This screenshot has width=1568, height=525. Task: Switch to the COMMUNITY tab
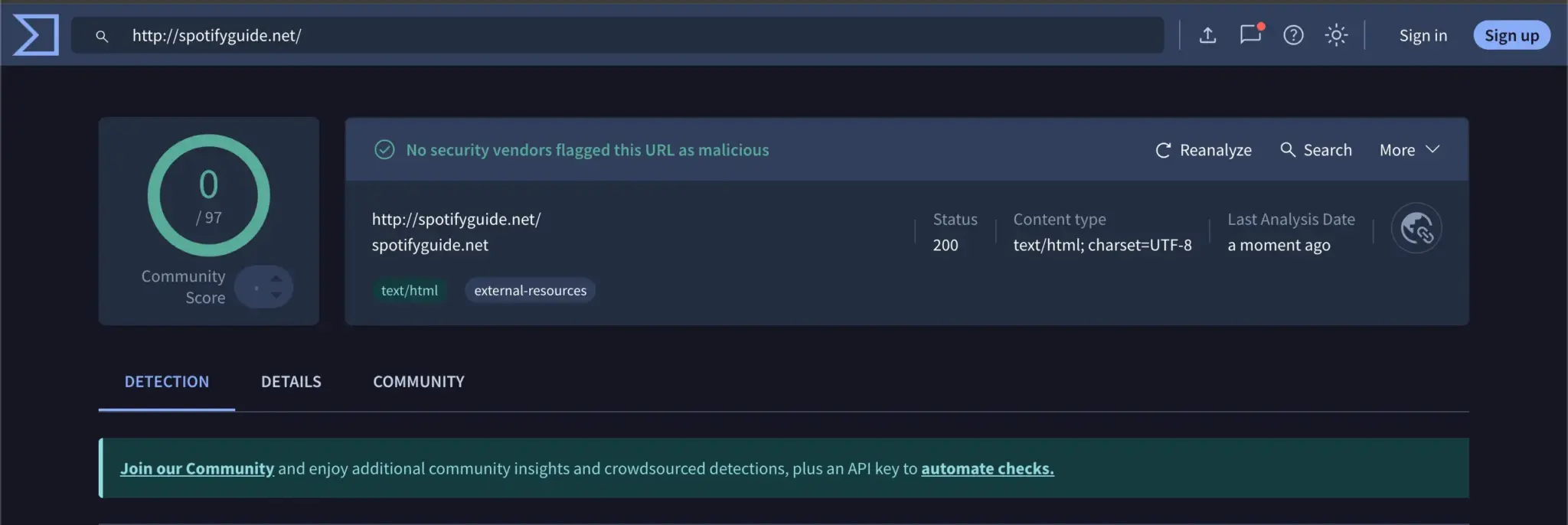(x=419, y=382)
